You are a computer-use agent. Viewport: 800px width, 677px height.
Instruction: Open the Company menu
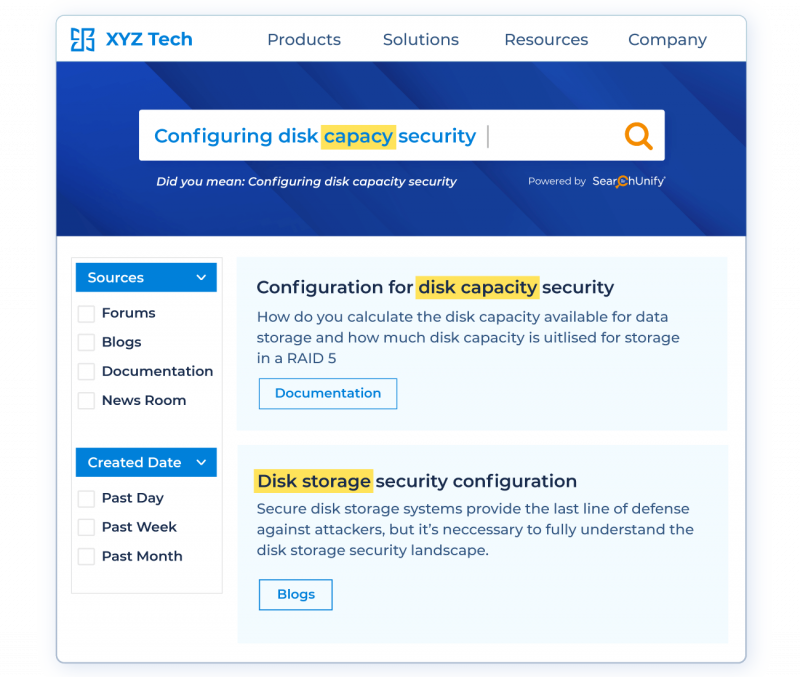(x=667, y=40)
